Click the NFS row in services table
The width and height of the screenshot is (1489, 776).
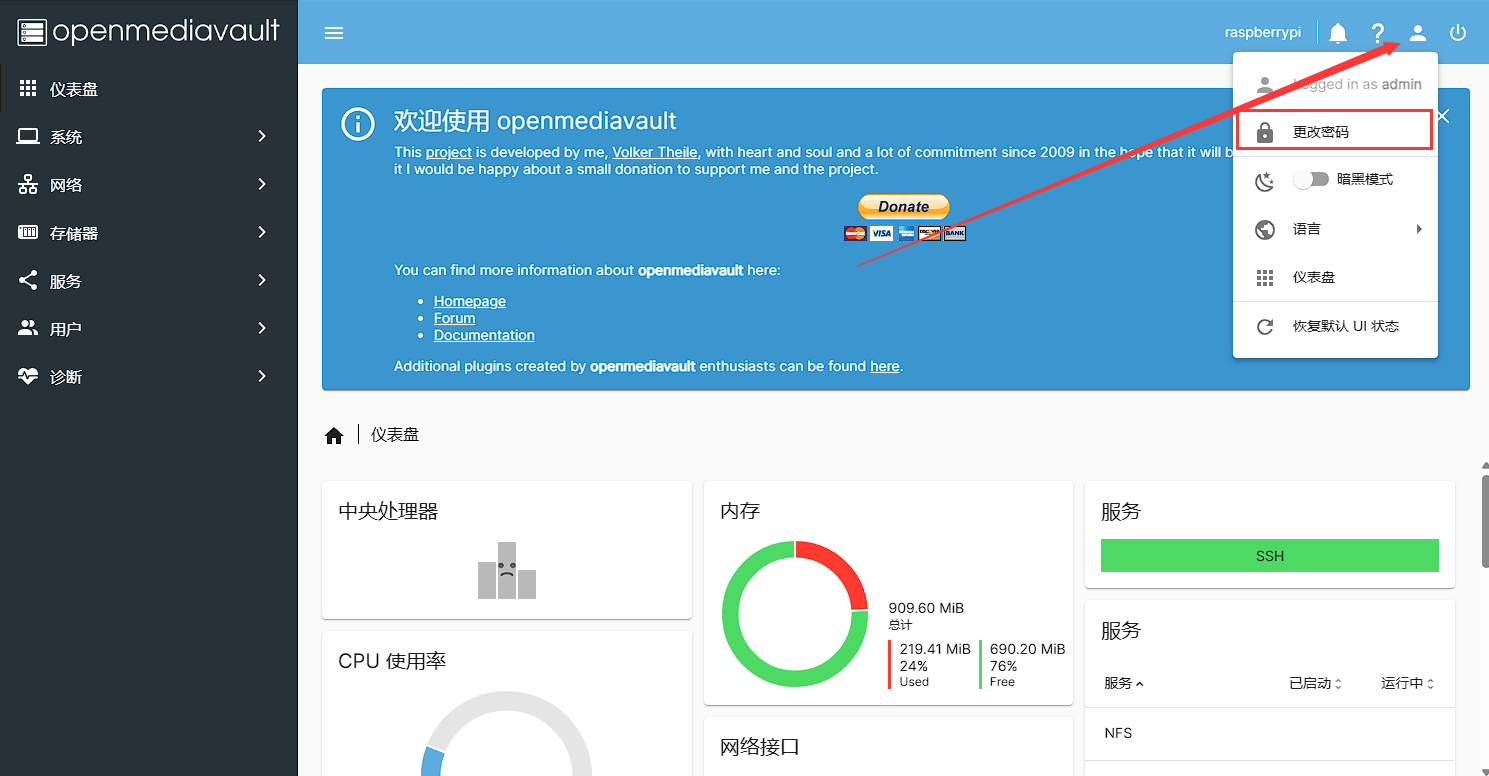tap(1270, 733)
